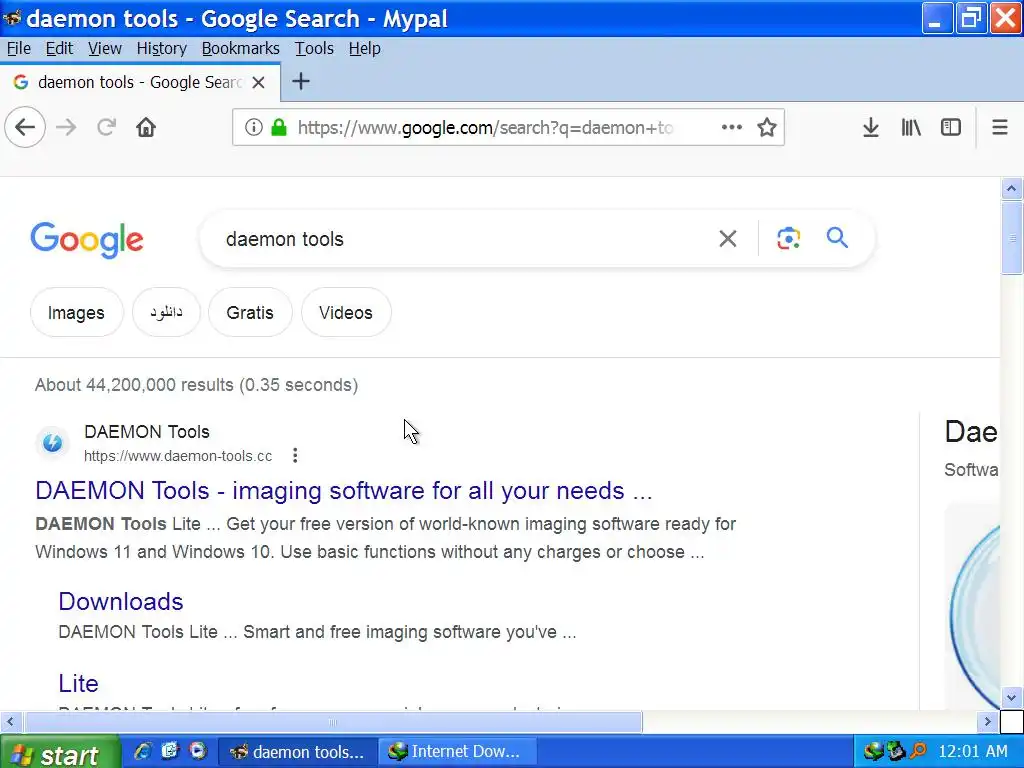Open the Downloads toolbar arrow icon

tap(871, 127)
